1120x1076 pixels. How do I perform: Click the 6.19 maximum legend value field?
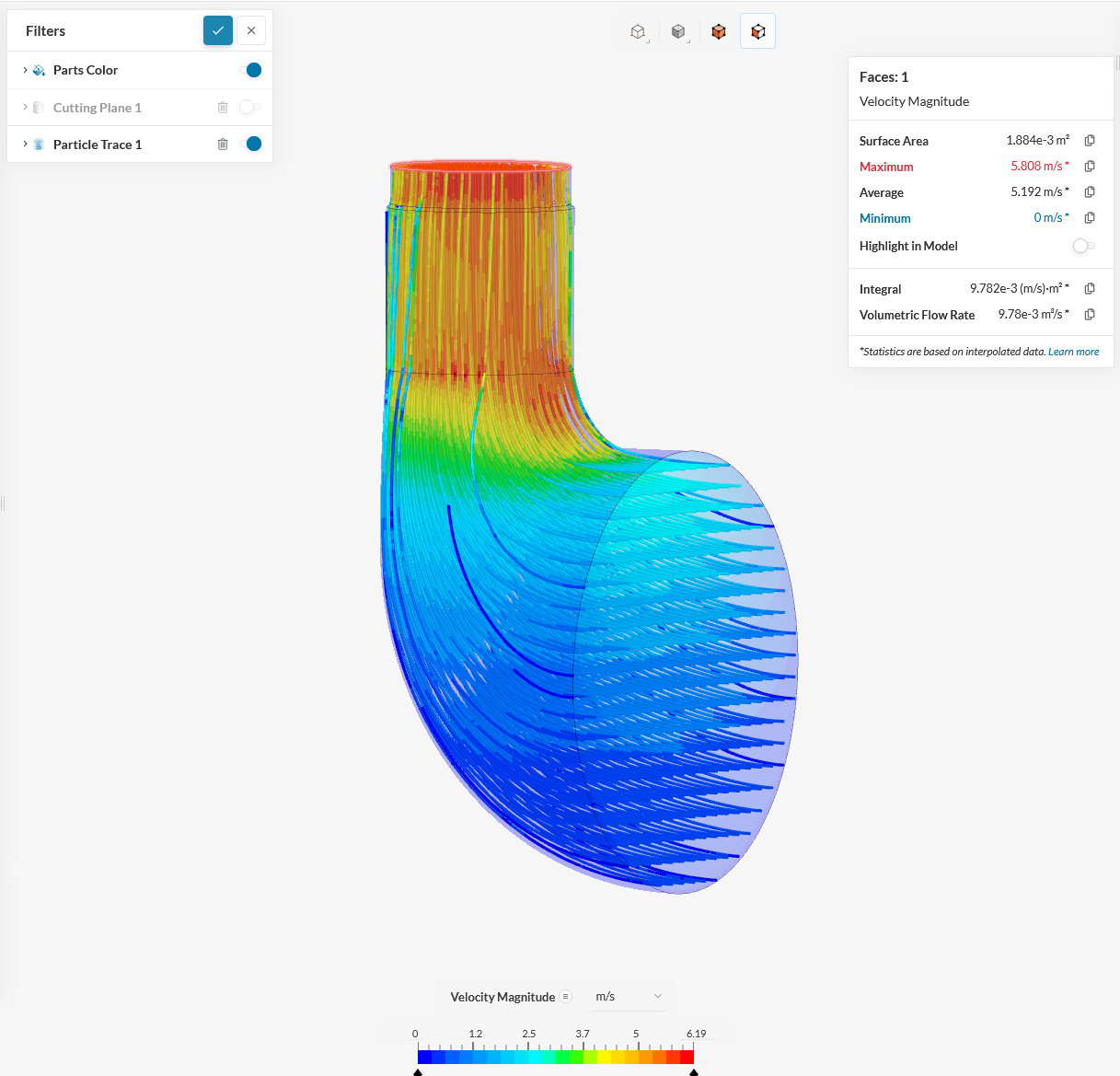(696, 1034)
